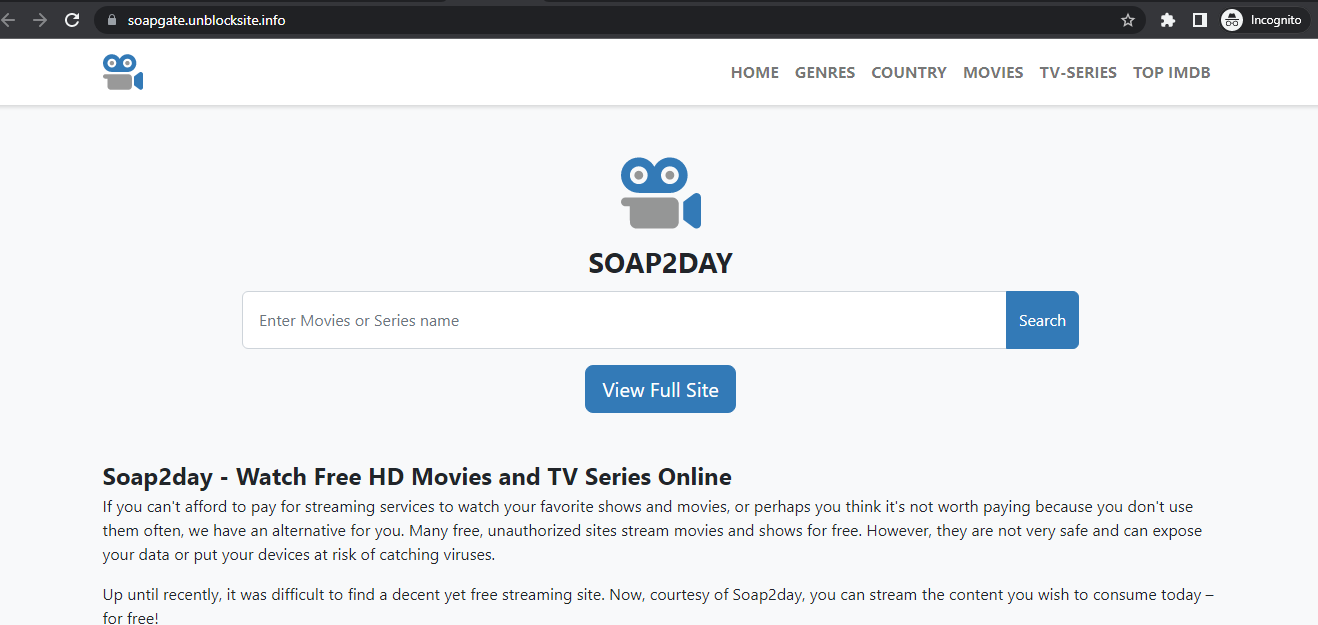The image size is (1318, 625).
Task: Switch to the TV-SERIES section
Action: [x=1078, y=71]
